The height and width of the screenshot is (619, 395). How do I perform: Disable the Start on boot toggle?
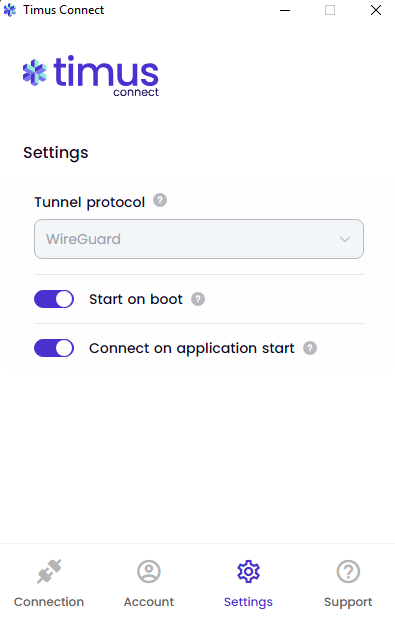click(54, 299)
